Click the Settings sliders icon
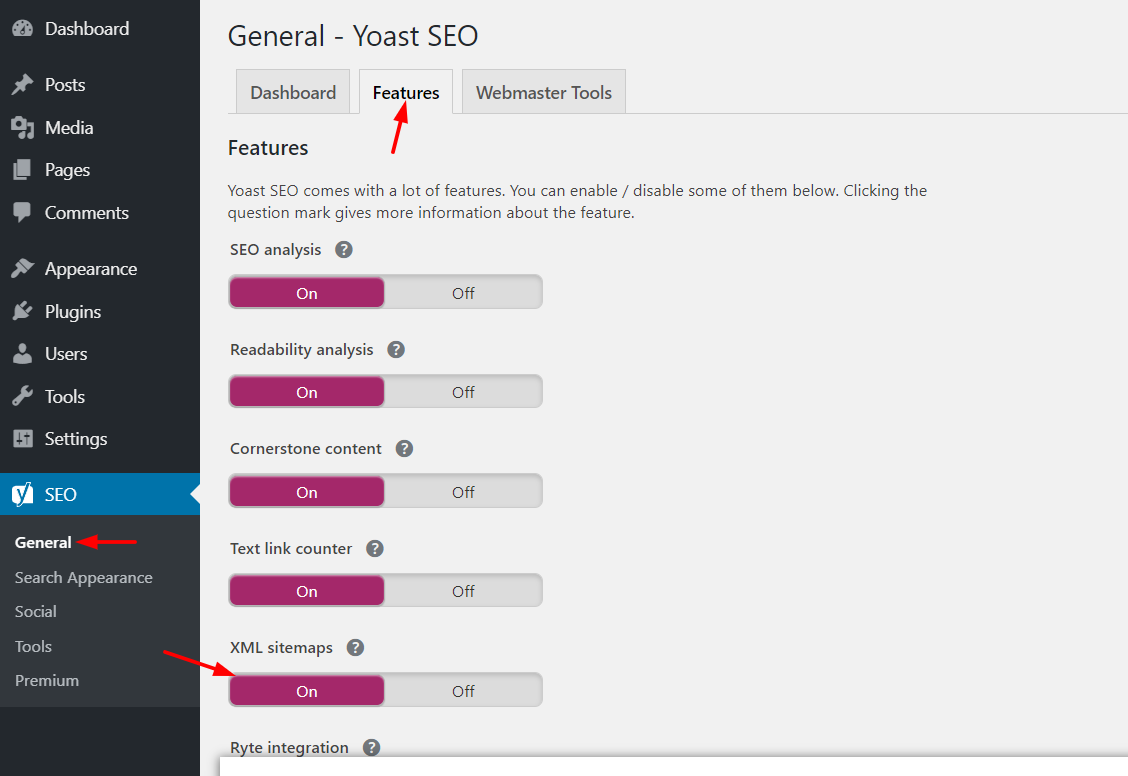 pyautogui.click(x=22, y=439)
